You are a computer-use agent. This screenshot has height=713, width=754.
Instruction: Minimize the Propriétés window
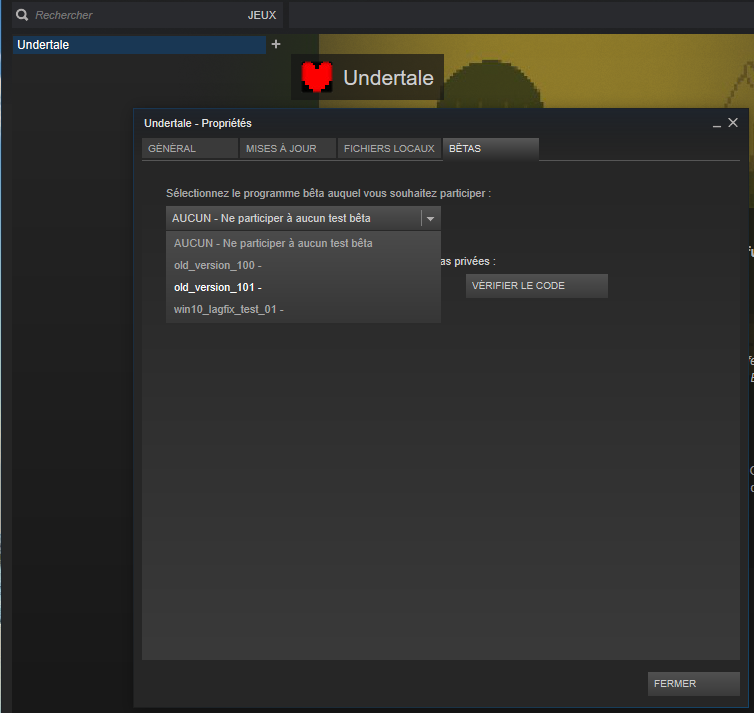tap(716, 124)
